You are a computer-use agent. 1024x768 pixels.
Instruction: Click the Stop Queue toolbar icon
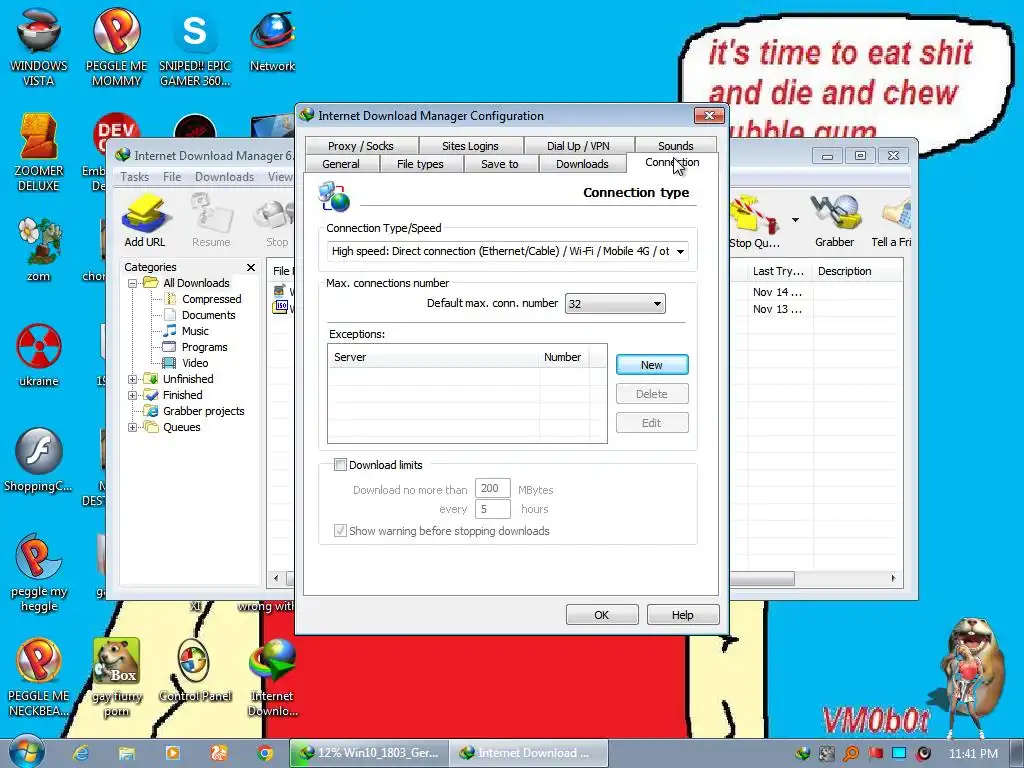point(755,222)
